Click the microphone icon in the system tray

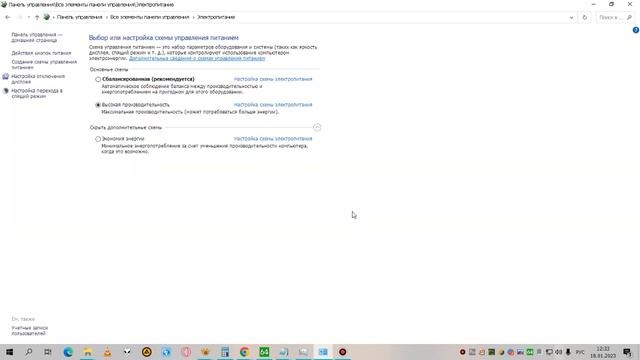click(568, 352)
